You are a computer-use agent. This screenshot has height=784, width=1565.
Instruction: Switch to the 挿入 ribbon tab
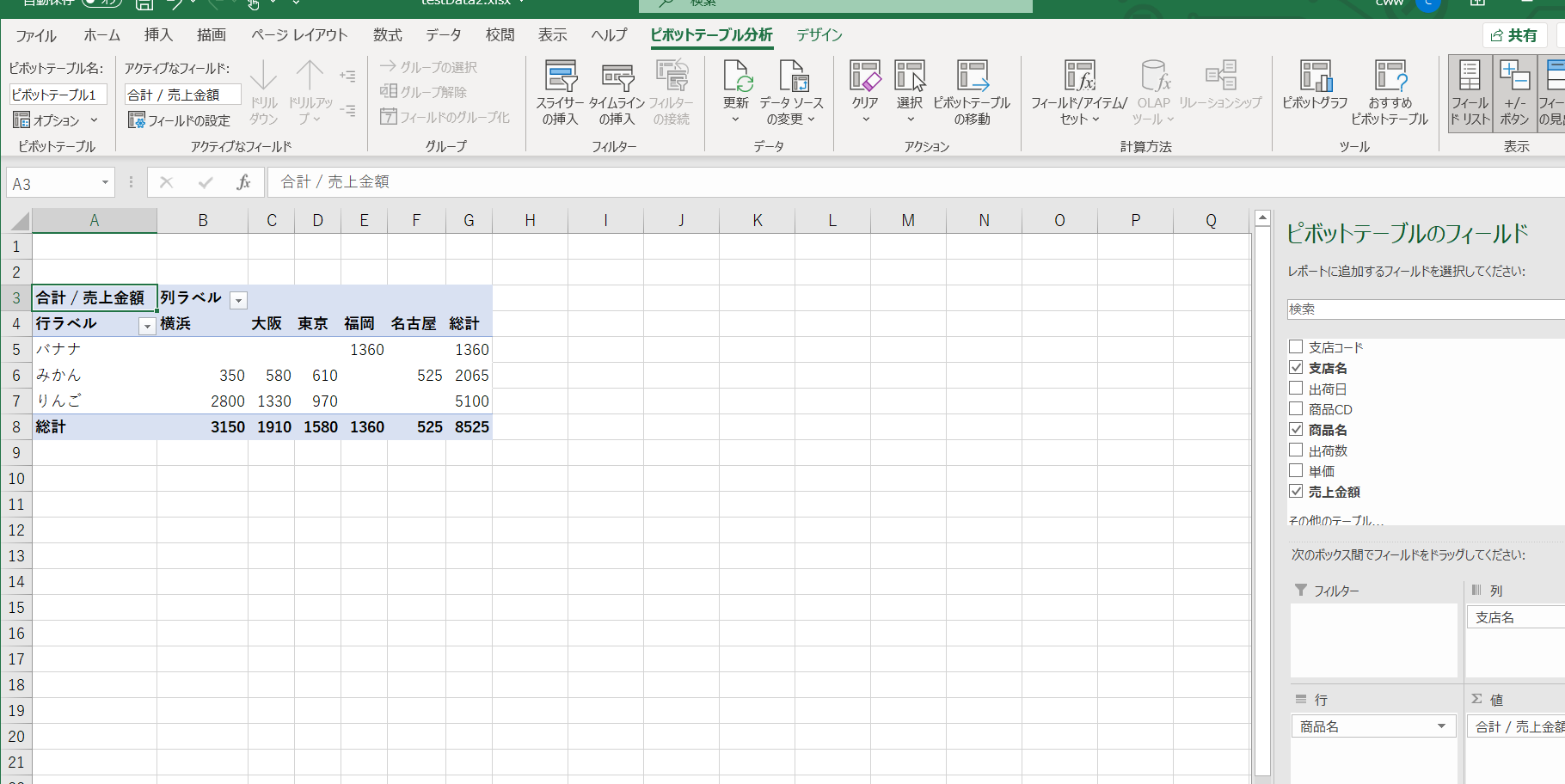tap(158, 35)
